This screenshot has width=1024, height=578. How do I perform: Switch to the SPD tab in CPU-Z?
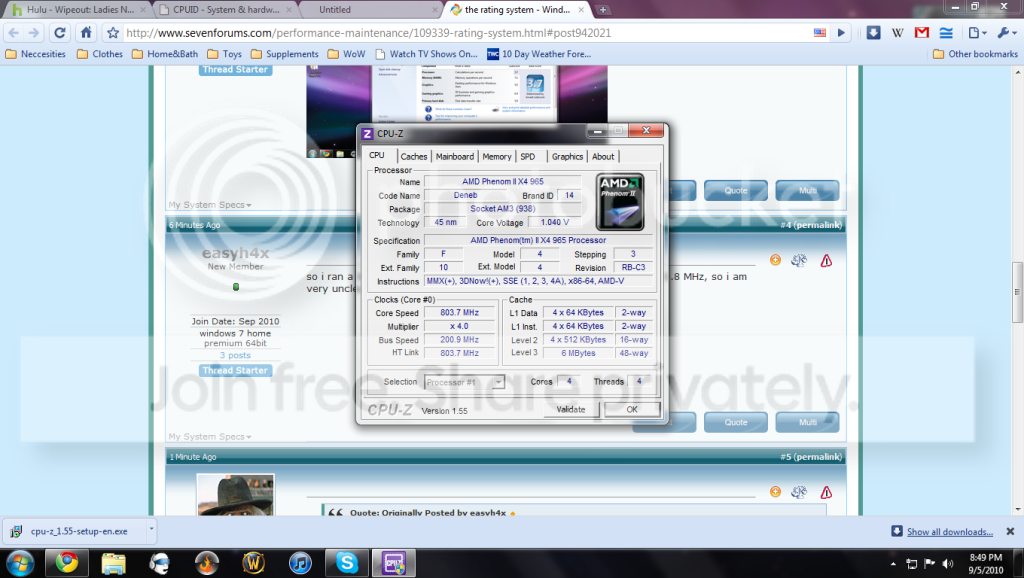click(528, 157)
